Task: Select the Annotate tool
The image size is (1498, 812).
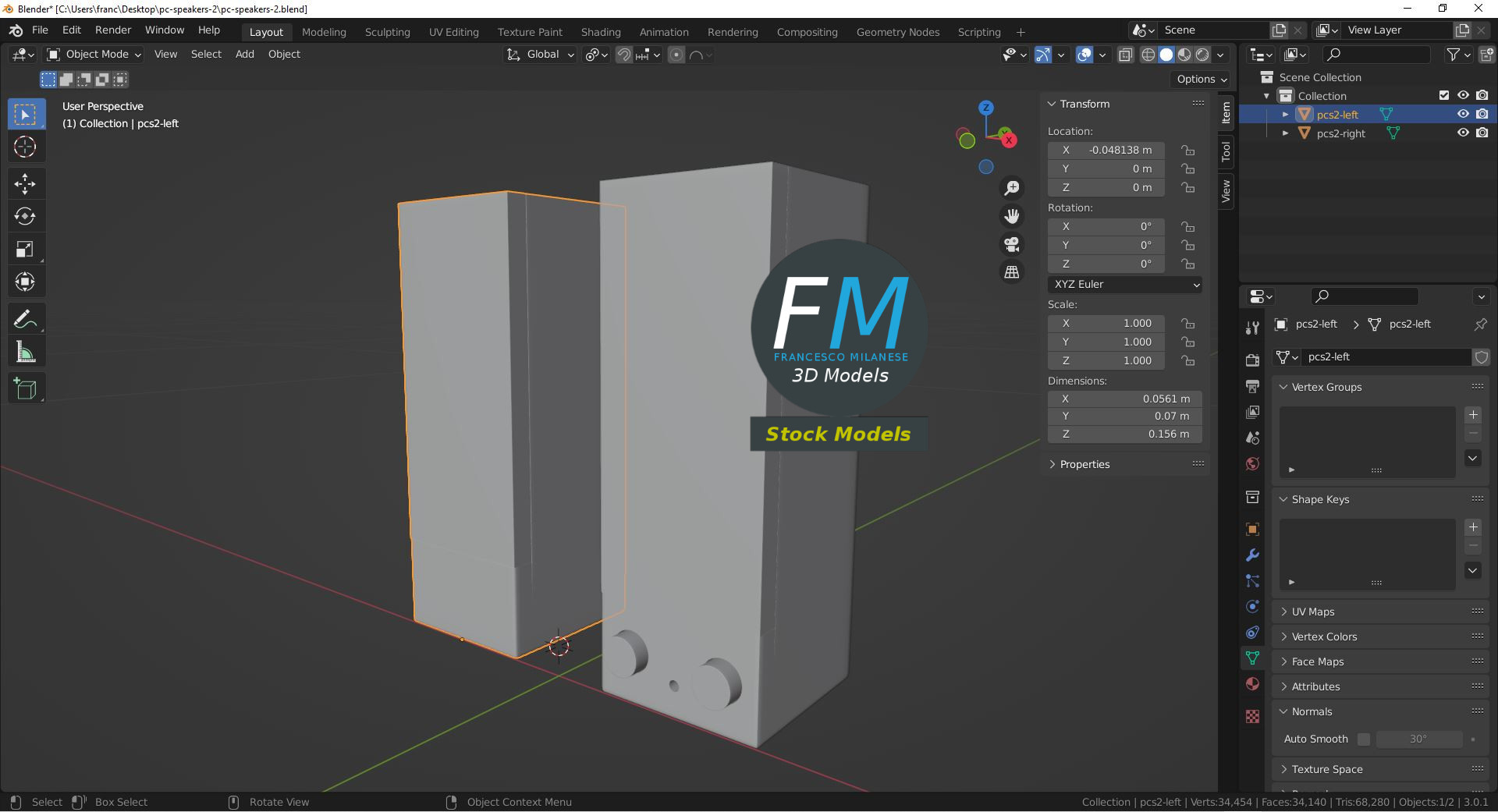Action: pos(25,320)
